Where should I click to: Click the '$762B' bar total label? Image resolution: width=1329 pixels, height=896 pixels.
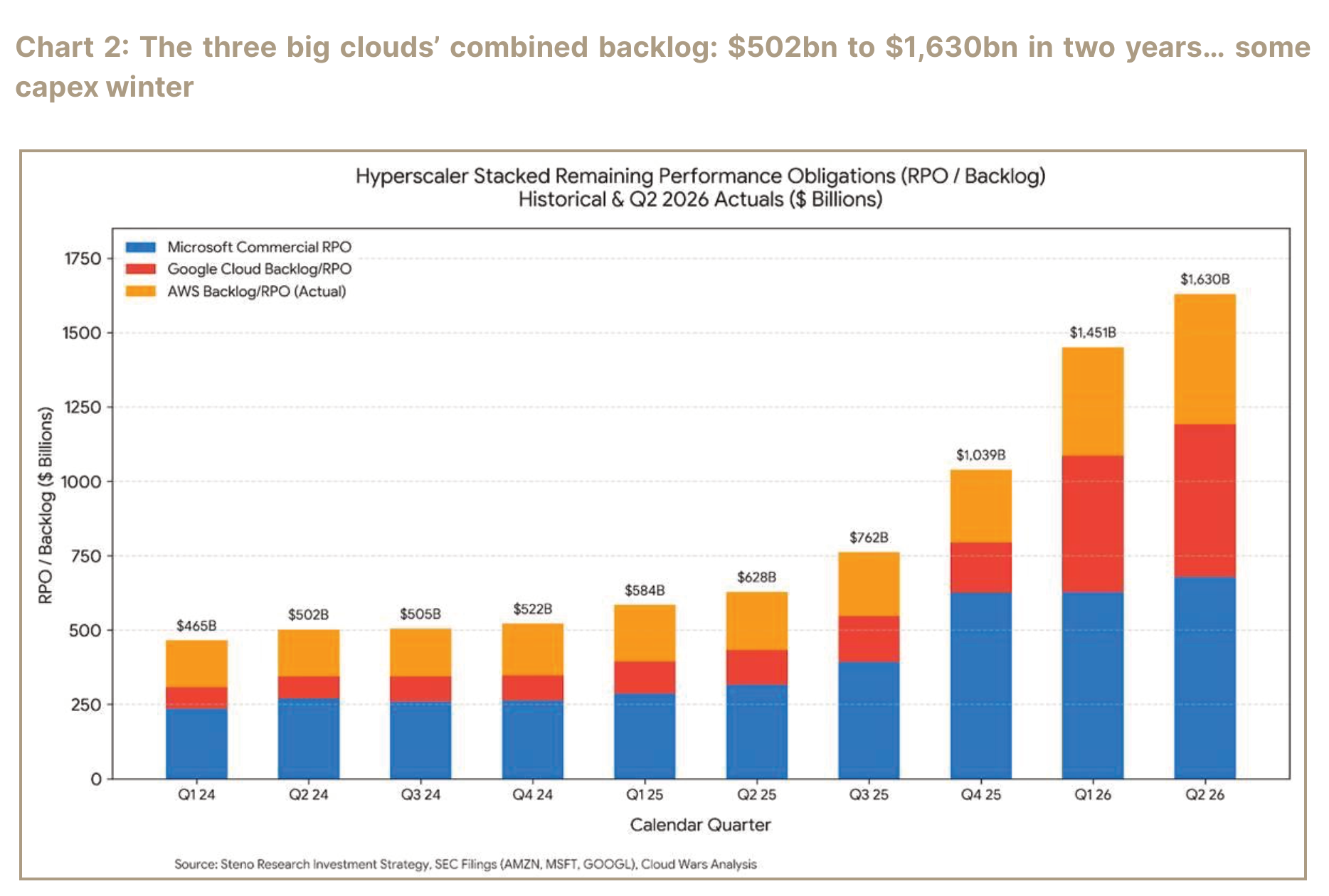tap(869, 538)
